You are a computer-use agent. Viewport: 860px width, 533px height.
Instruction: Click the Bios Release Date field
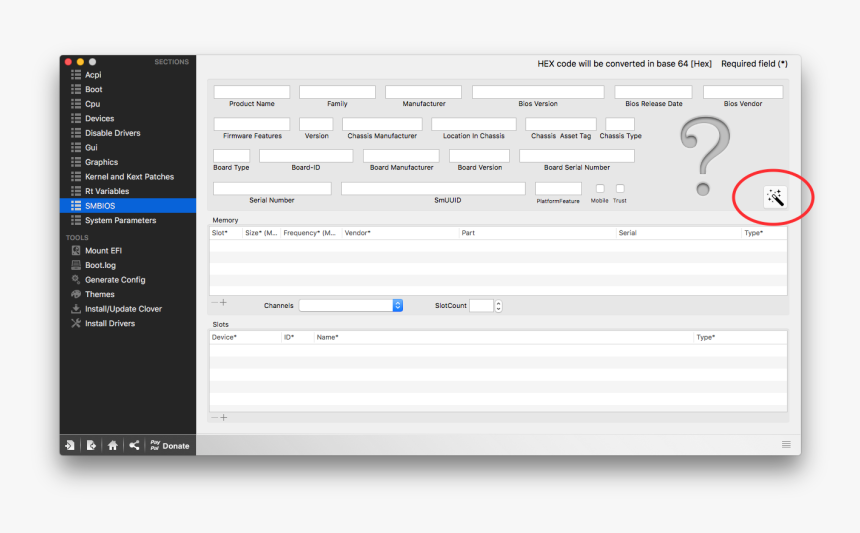click(x=653, y=92)
